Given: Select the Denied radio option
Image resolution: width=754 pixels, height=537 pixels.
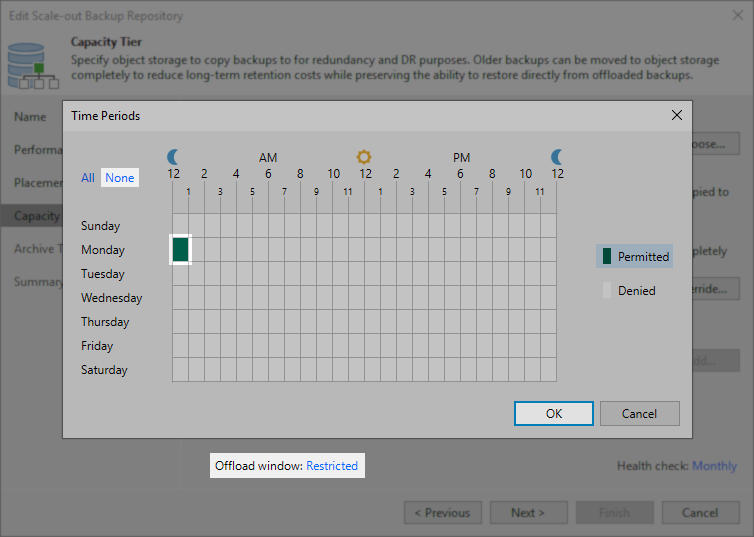Looking at the screenshot, I should (629, 290).
